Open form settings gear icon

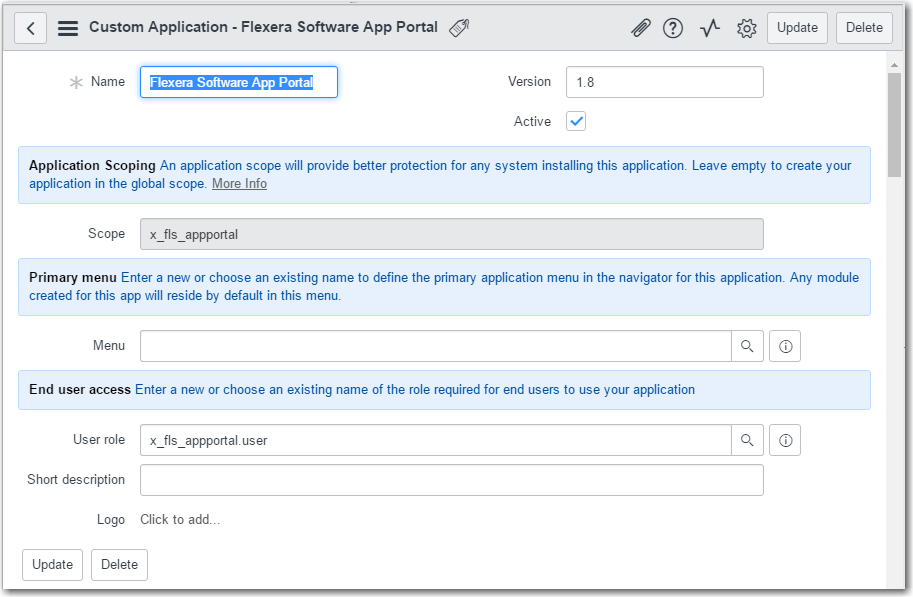[746, 28]
